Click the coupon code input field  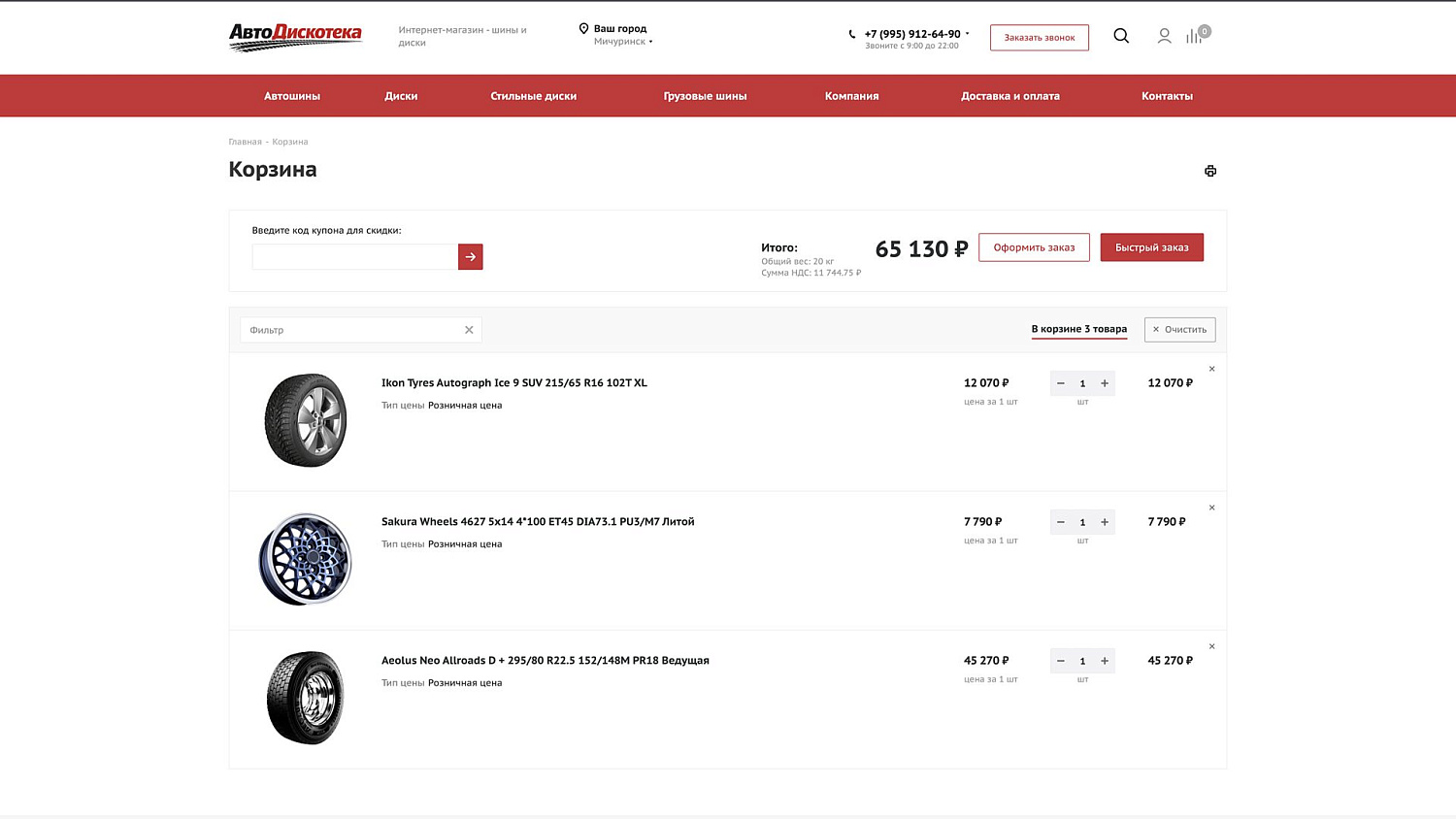354,257
